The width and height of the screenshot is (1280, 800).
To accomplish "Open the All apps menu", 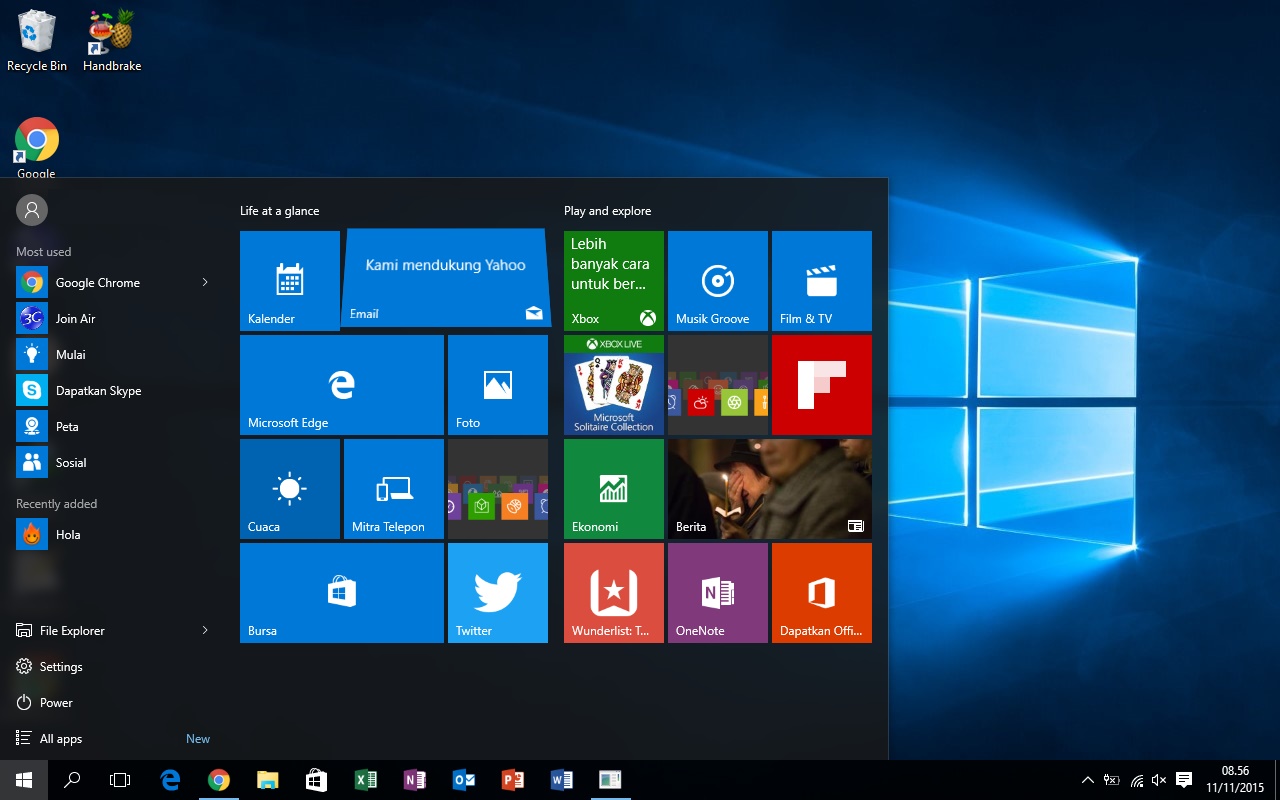I will tap(60, 738).
